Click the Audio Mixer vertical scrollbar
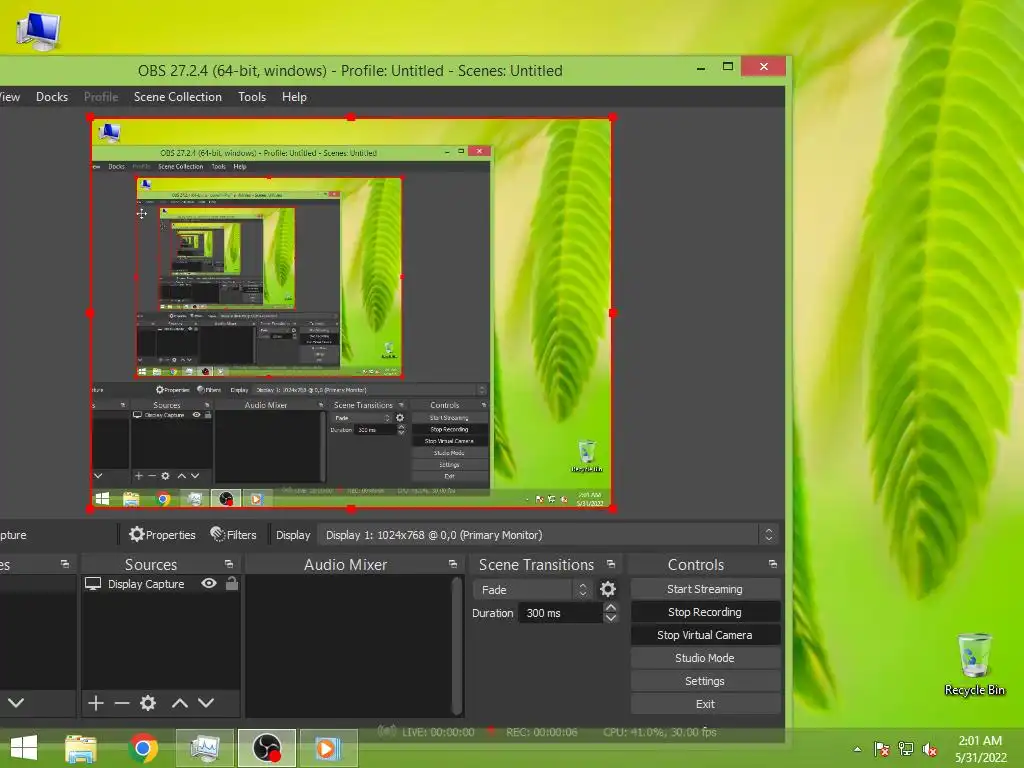Viewport: 1024px width, 768px height. click(457, 645)
